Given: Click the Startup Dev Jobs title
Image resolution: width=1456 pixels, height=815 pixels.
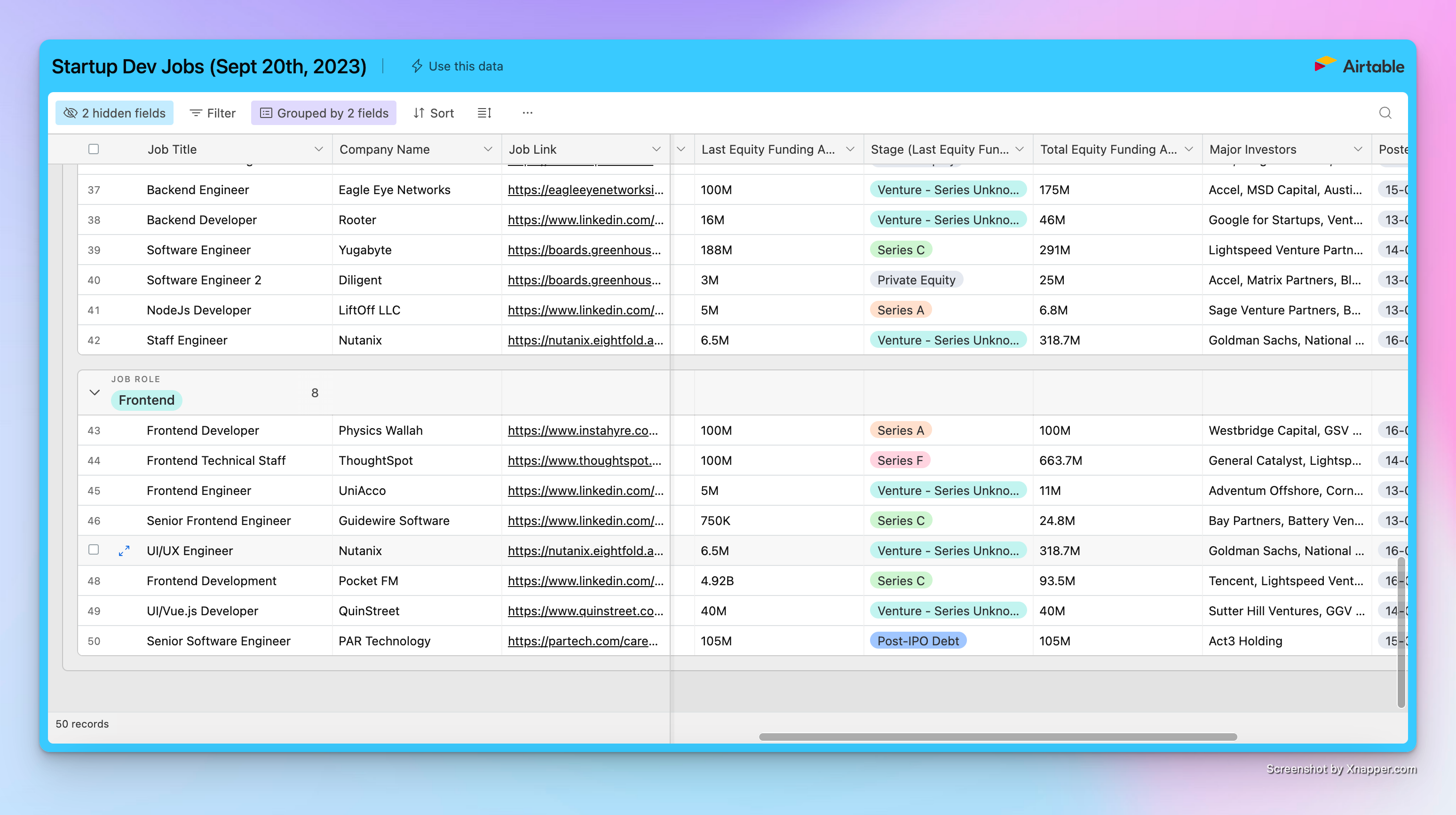Looking at the screenshot, I should point(209,67).
